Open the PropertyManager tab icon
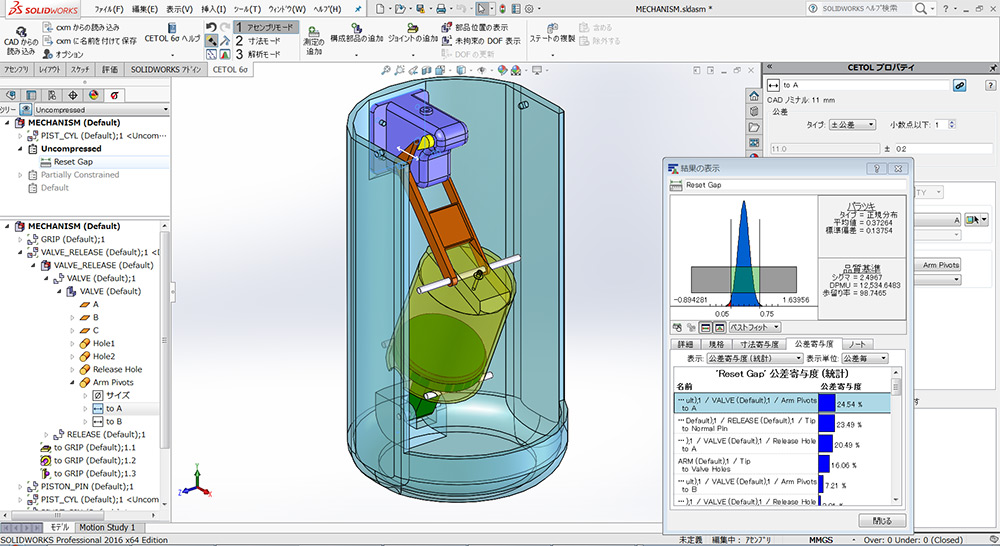1000x546 pixels. 31,95
